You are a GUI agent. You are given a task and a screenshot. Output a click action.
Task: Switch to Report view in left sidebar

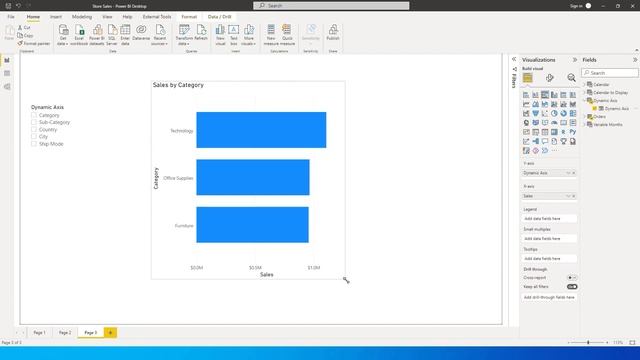(x=7, y=60)
